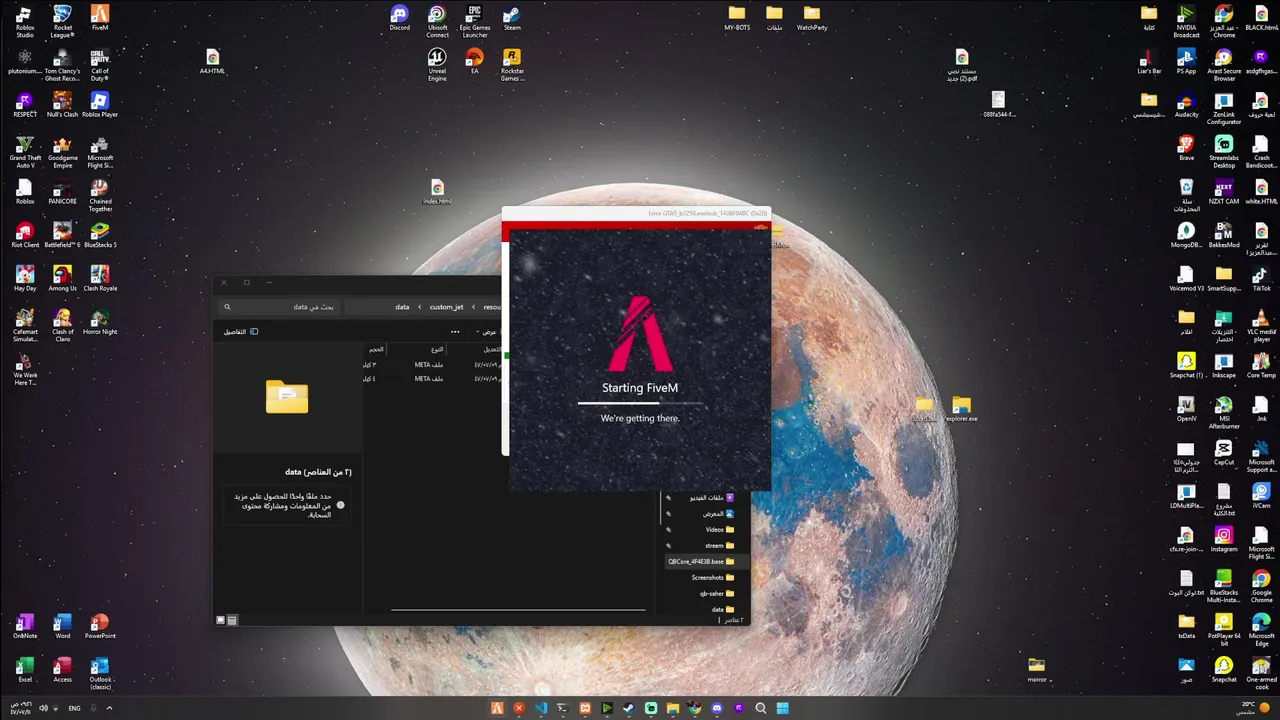The height and width of the screenshot is (720, 1280).
Task: Show hidden system tray icons chevron
Action: (x=109, y=708)
